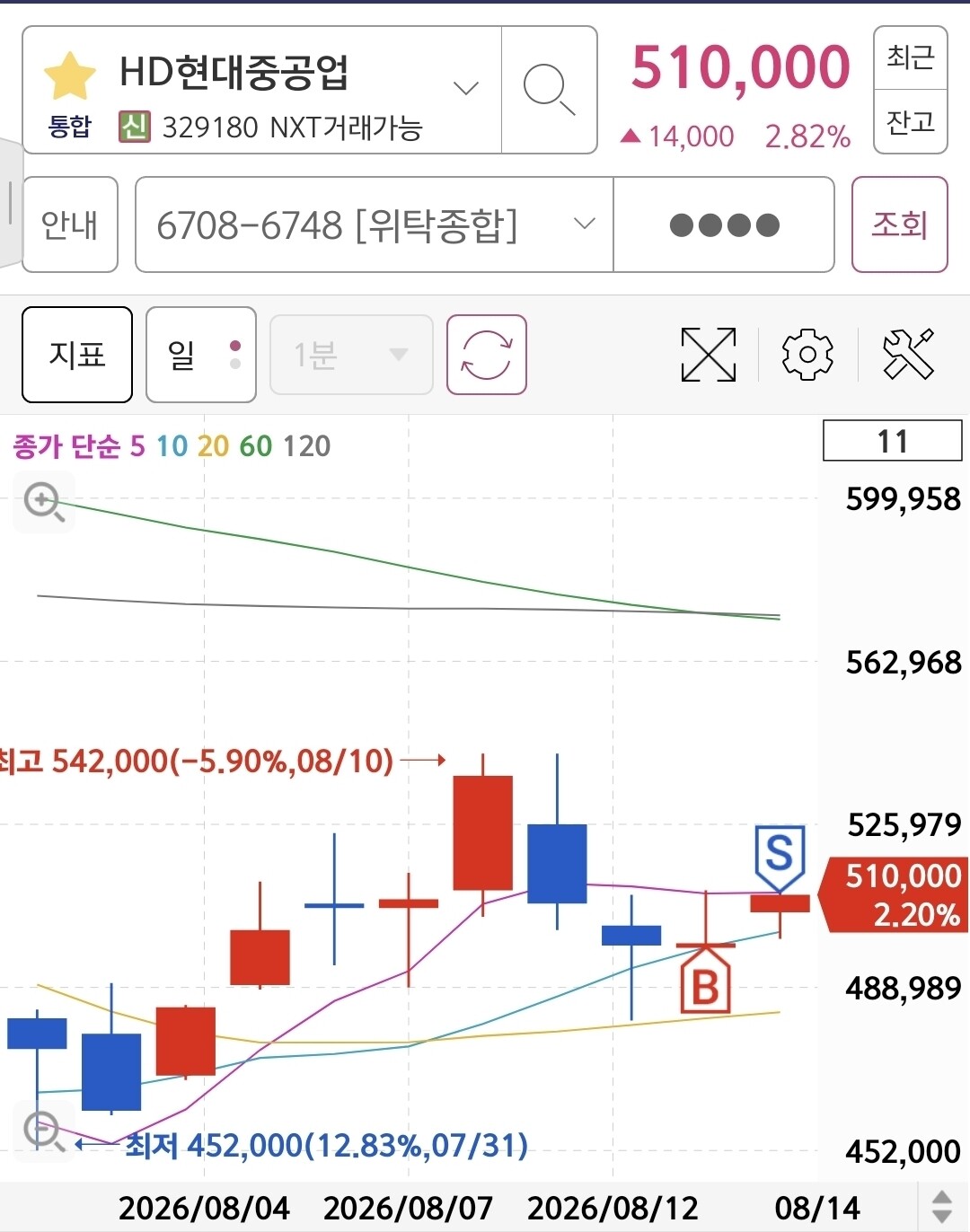
Task: Tap the S sell marker on chart
Action: pos(779,858)
